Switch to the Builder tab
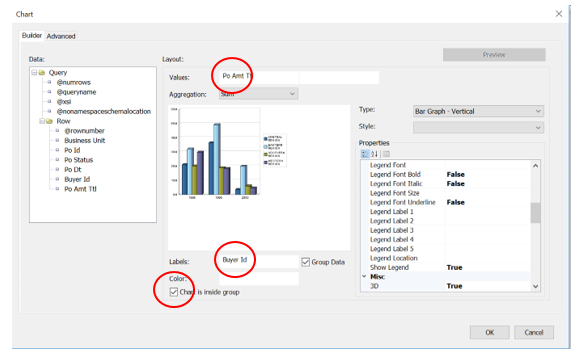 point(32,36)
